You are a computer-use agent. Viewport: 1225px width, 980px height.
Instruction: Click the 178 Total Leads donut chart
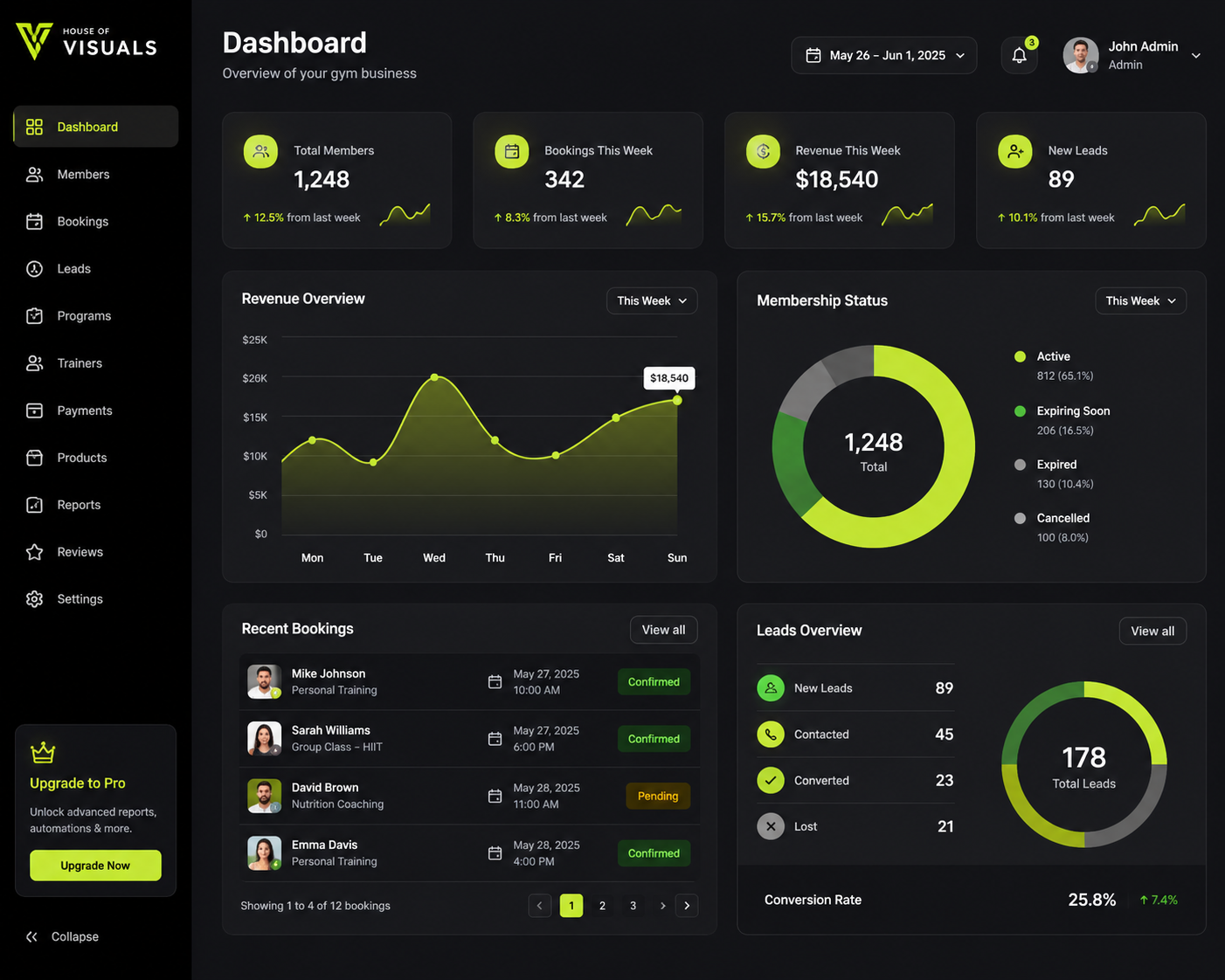(1084, 764)
